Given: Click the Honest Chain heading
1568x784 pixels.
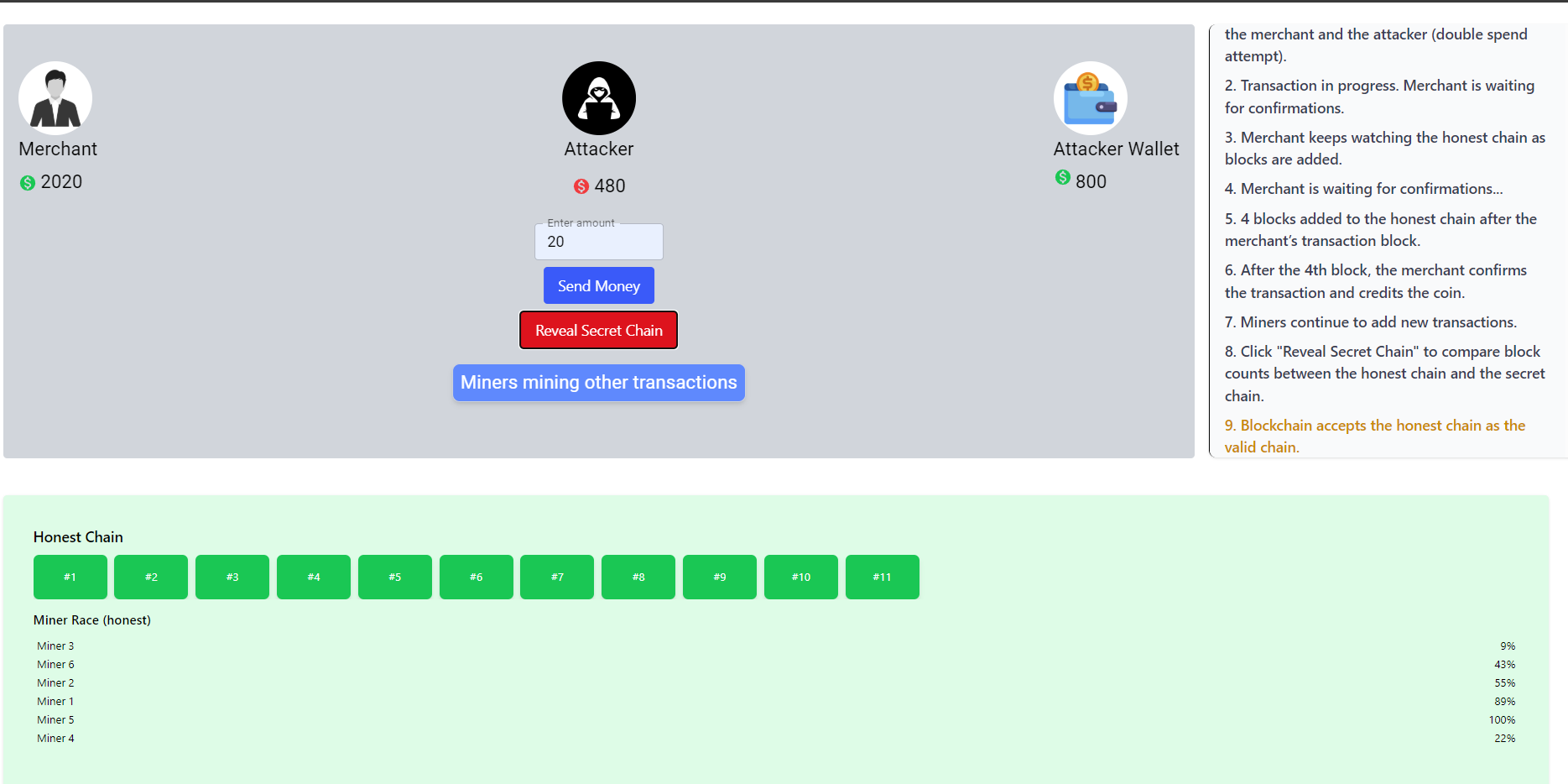Looking at the screenshot, I should pyautogui.click(x=78, y=537).
